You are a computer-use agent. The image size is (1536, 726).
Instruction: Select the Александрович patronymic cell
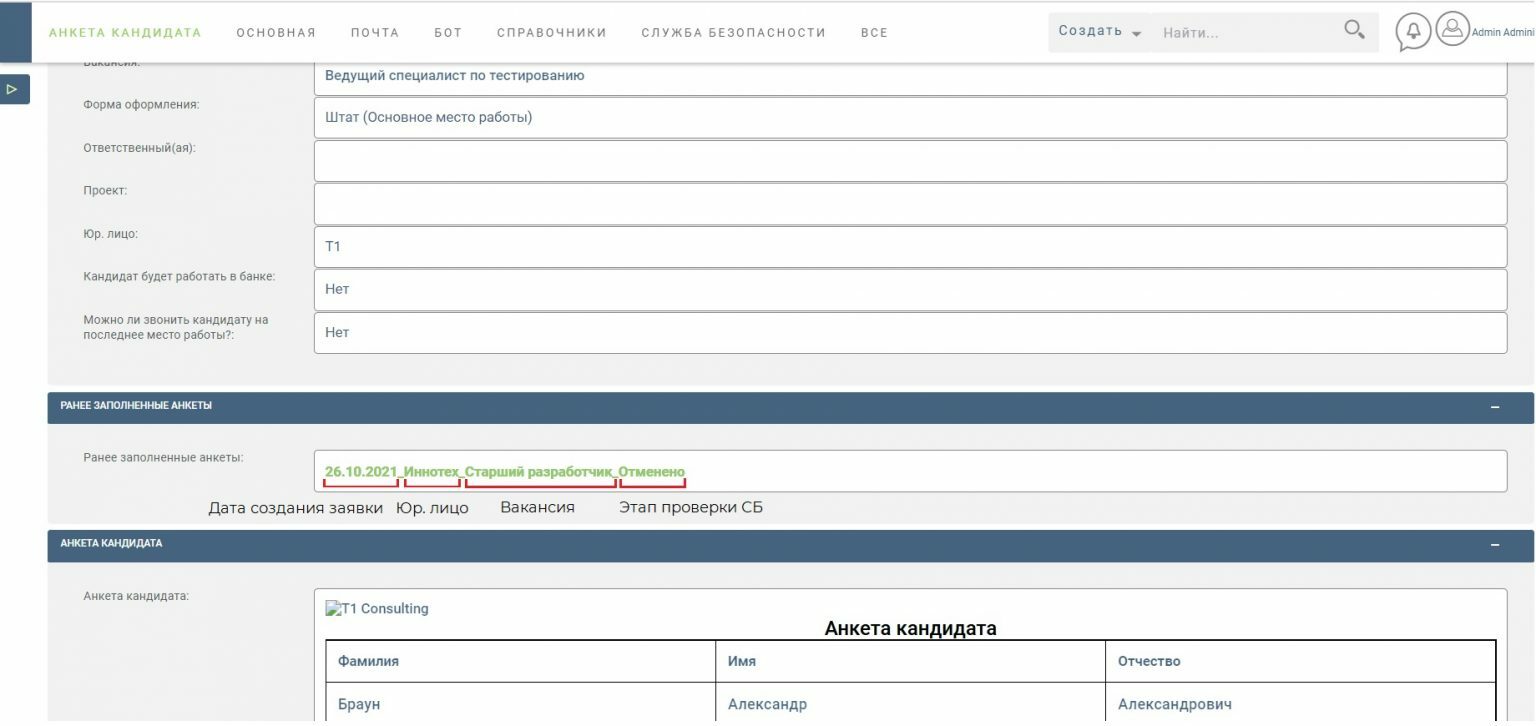point(1301,704)
